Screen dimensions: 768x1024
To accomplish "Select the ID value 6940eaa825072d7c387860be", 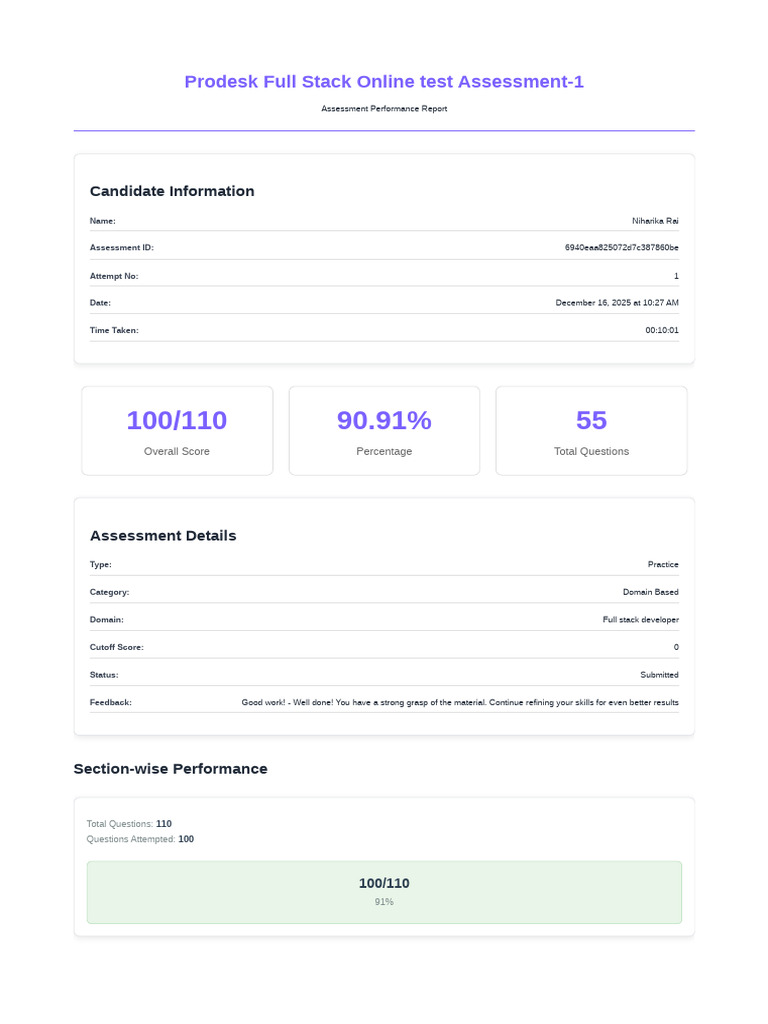I will tap(622, 248).
